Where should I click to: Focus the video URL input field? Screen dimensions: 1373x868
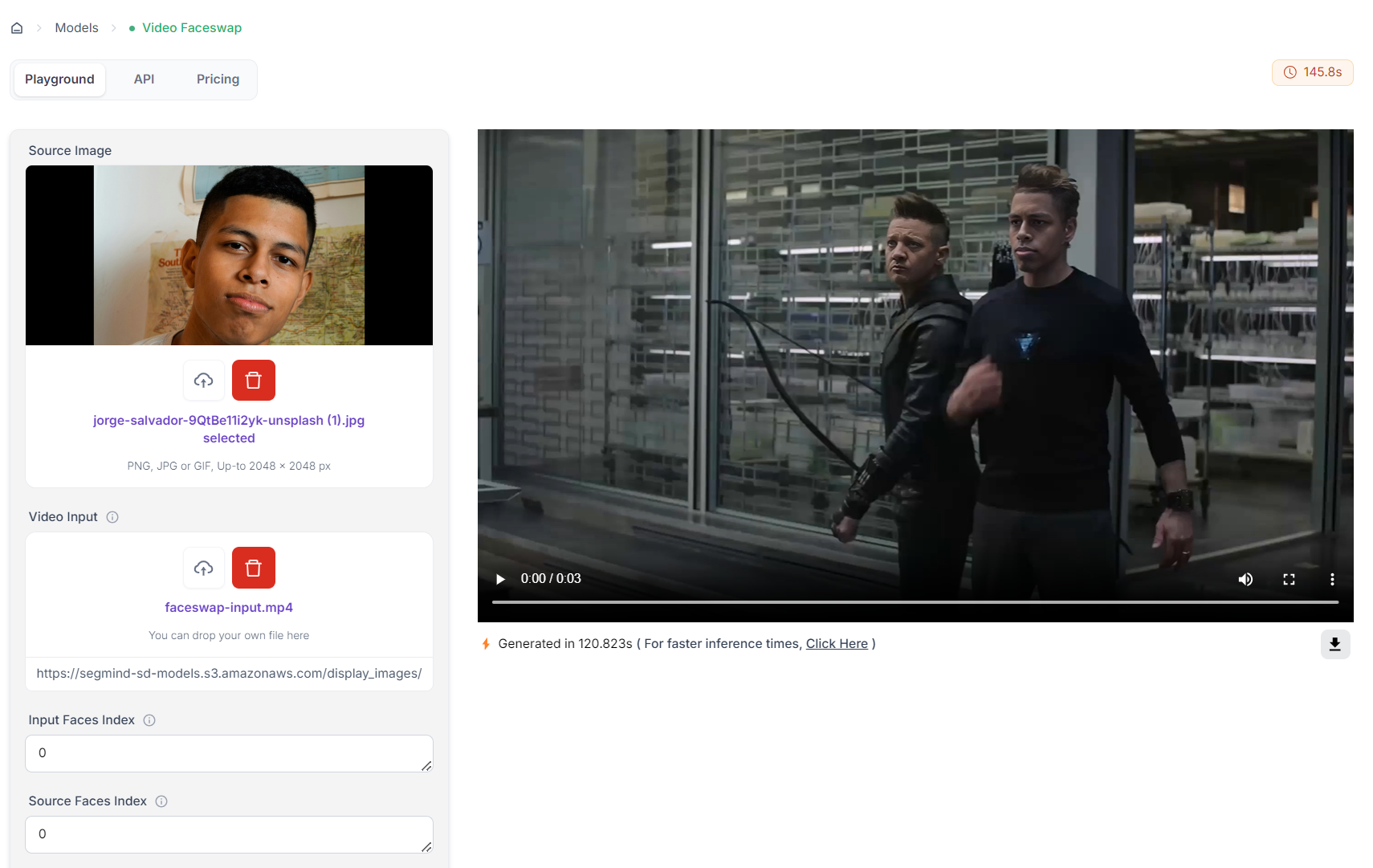[229, 674]
